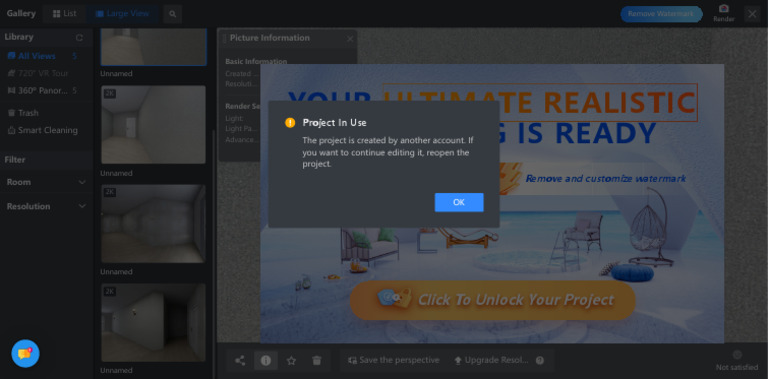Refresh the Library with the reload icon
The width and height of the screenshot is (768, 379).
[x=79, y=38]
